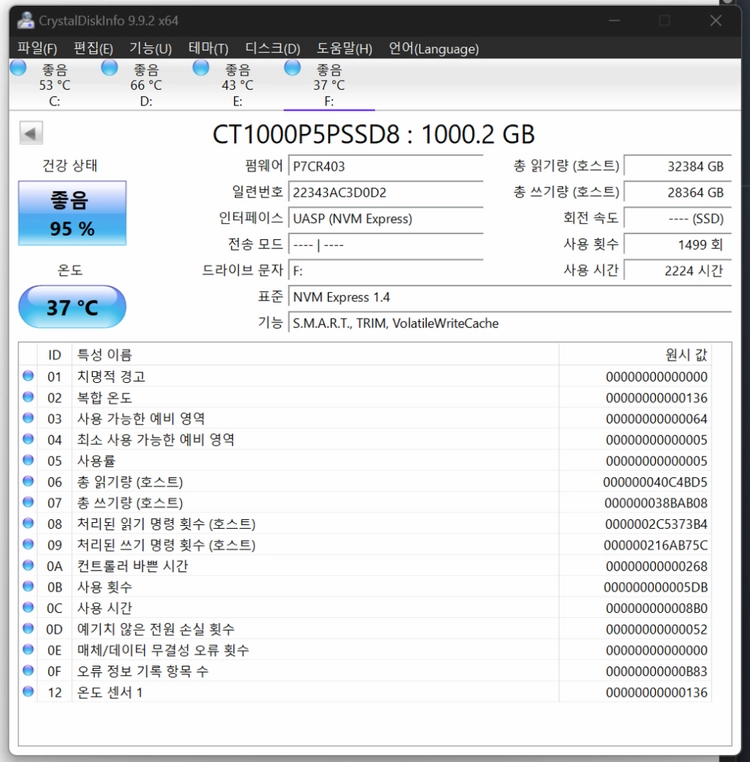Select row 0E 매체/데이터 무결성 오류 횟수
This screenshot has height=762, width=750.
(x=365, y=650)
